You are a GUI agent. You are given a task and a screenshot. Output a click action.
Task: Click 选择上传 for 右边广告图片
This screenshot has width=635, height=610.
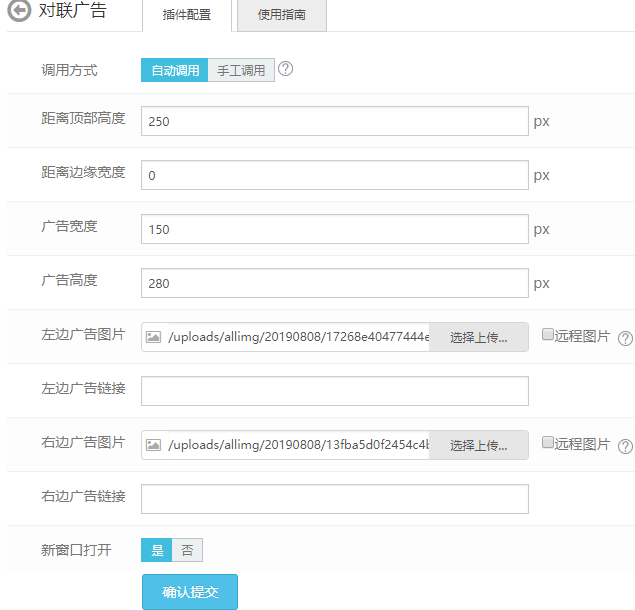tap(479, 445)
